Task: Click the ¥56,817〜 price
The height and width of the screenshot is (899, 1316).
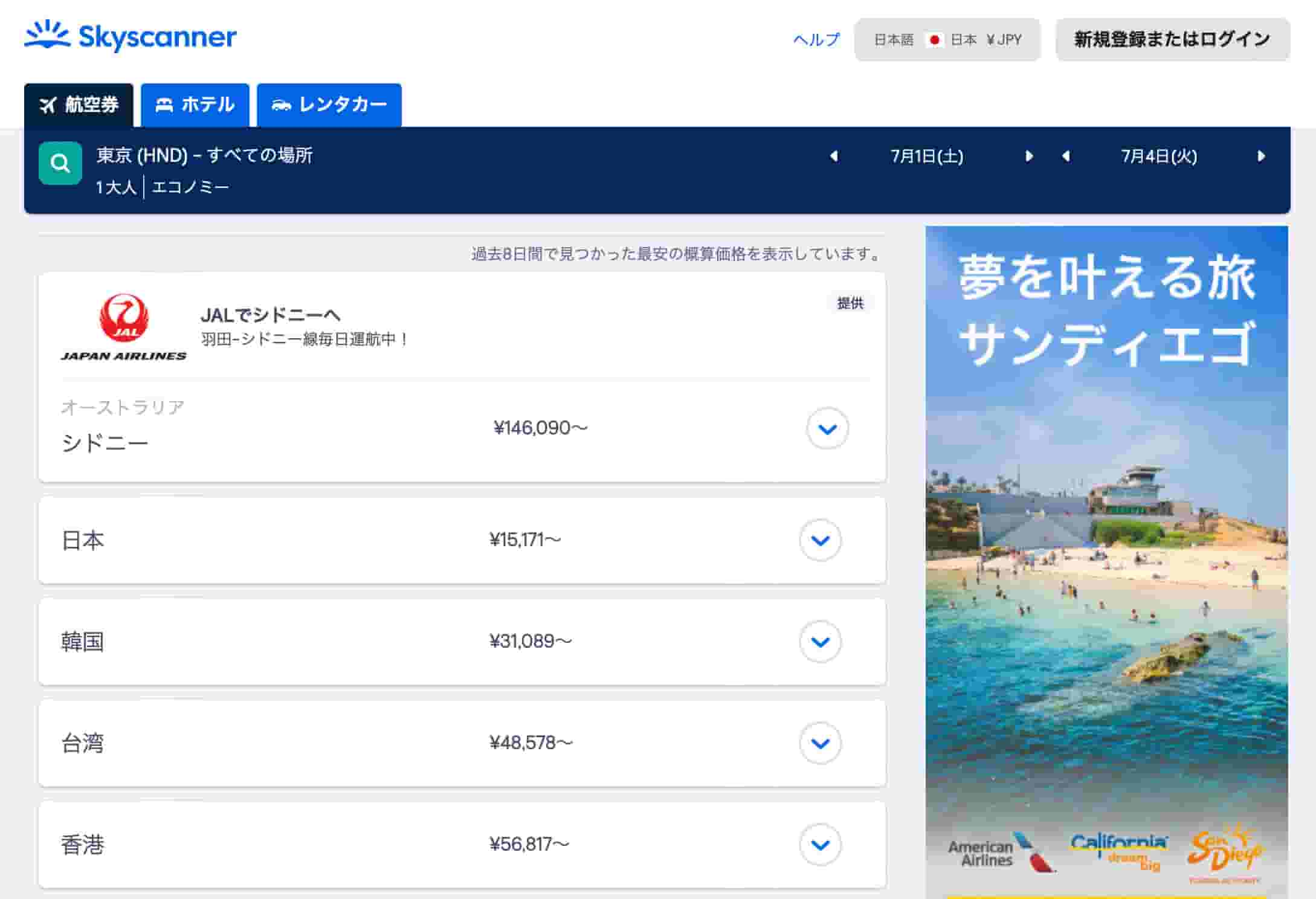Action: 529,844
